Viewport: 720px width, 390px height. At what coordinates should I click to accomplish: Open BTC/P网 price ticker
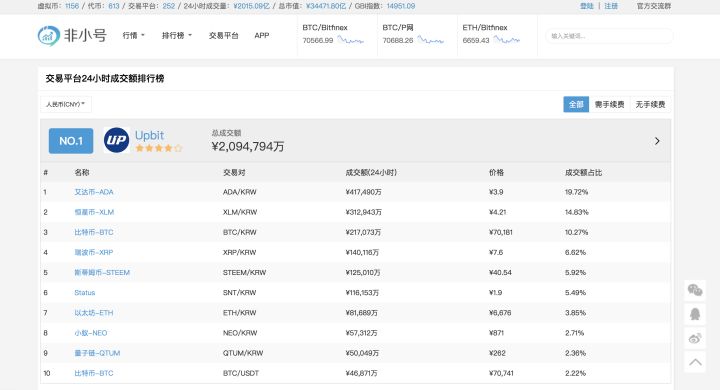pos(417,35)
